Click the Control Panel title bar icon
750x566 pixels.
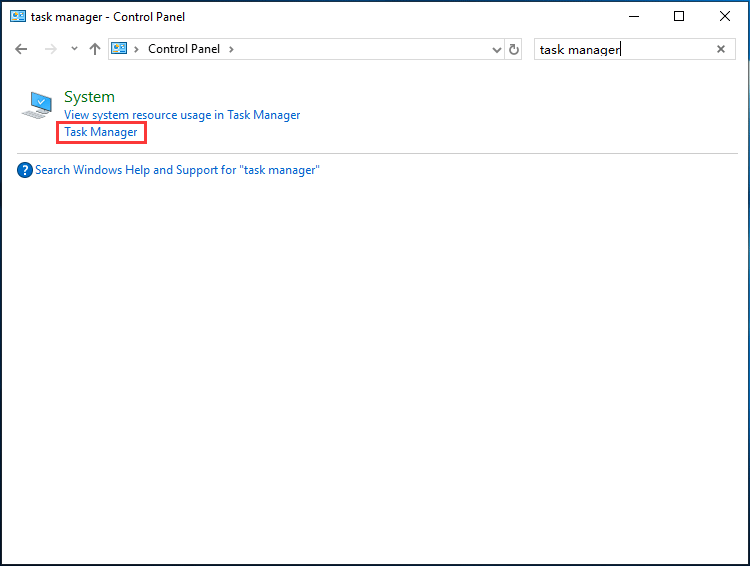coord(18,16)
